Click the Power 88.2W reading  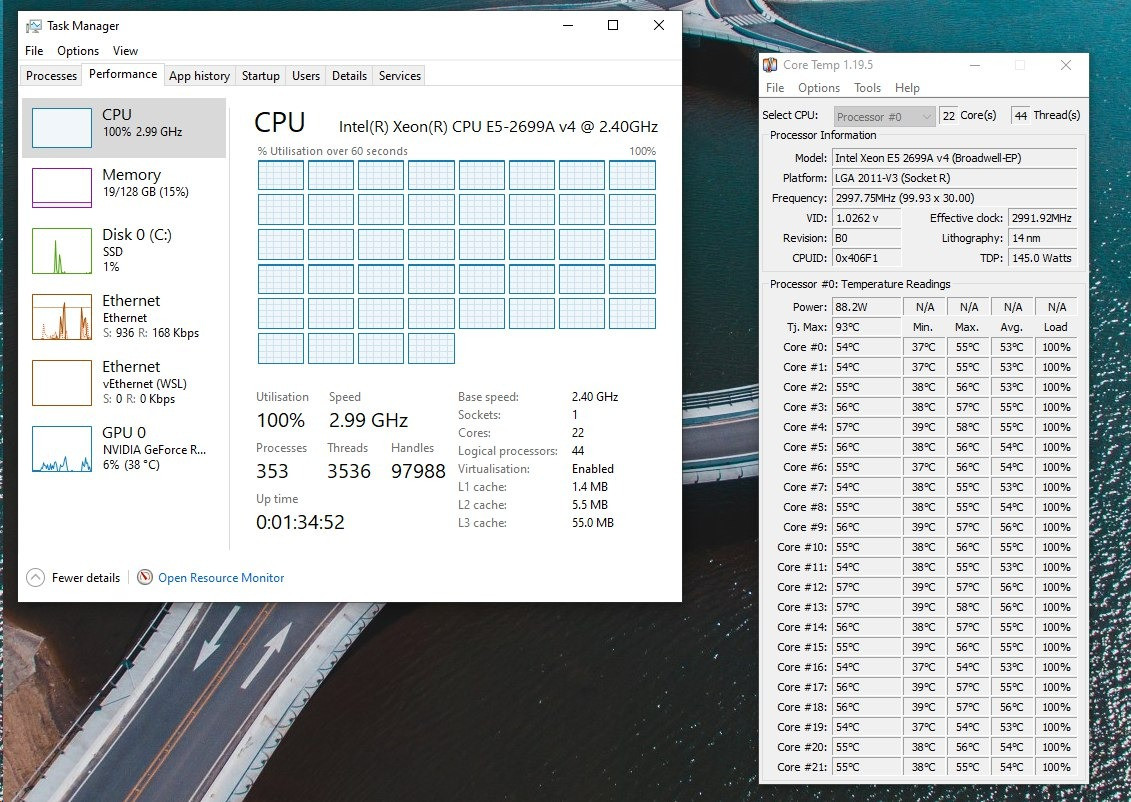click(x=866, y=307)
